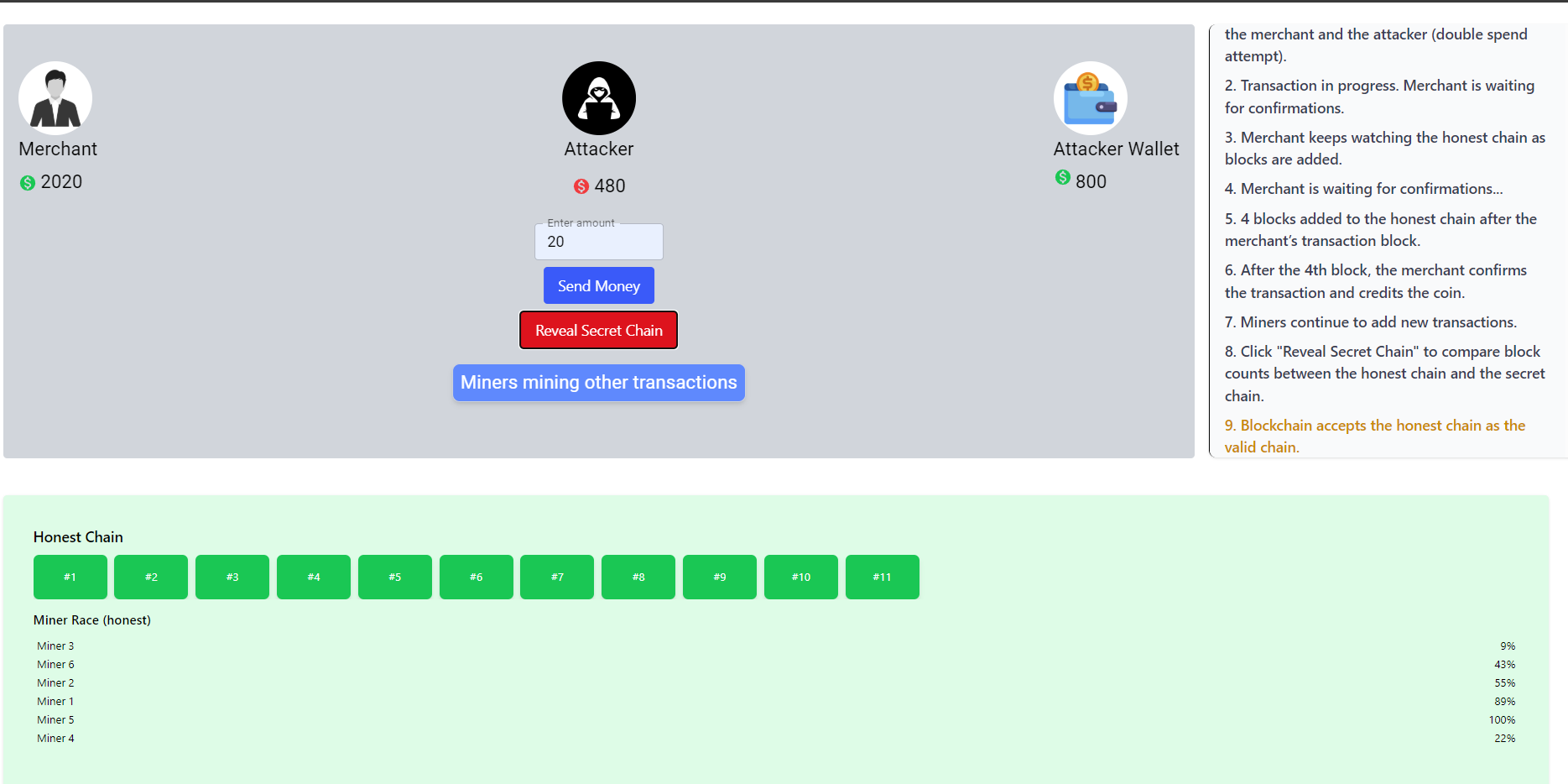Click the red dollar coin beside 480
The width and height of the screenshot is (1568, 784).
click(x=581, y=186)
